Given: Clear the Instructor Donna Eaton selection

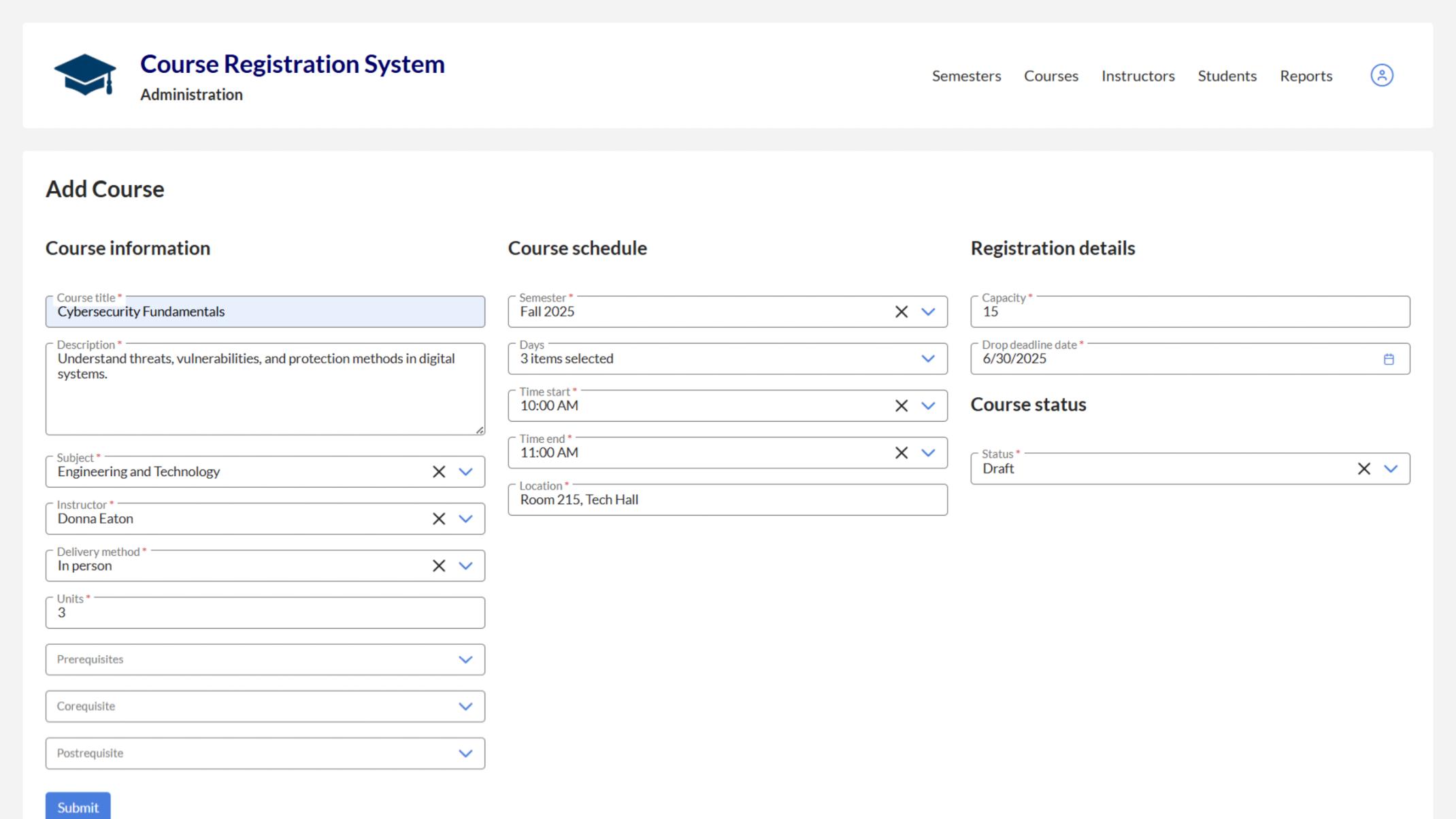Looking at the screenshot, I should click(x=439, y=518).
